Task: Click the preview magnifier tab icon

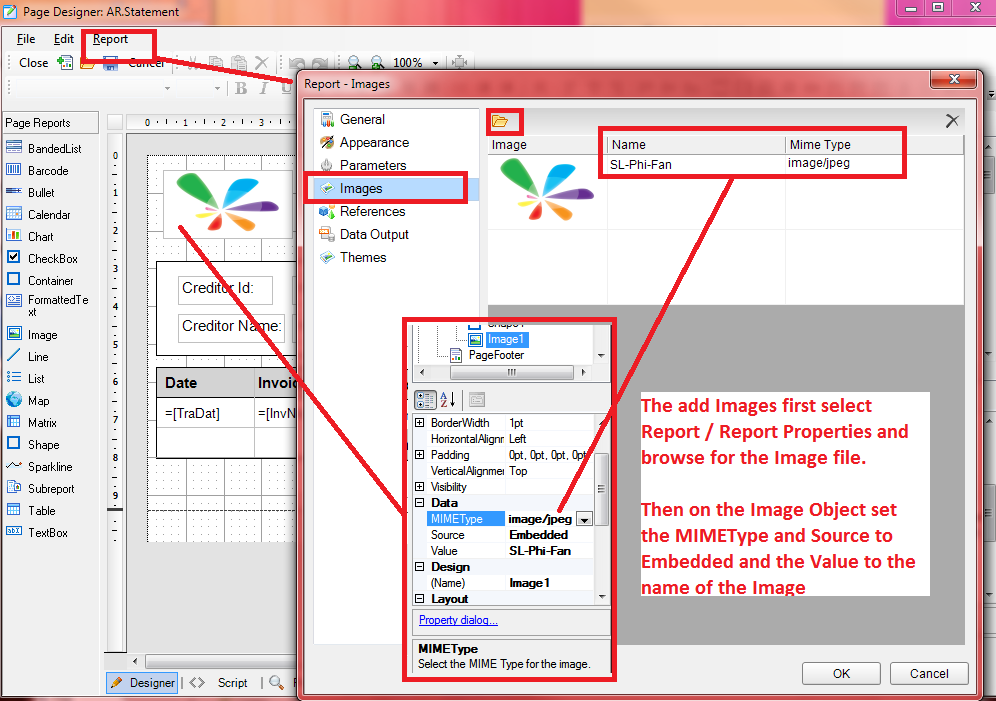Action: click(x=276, y=683)
